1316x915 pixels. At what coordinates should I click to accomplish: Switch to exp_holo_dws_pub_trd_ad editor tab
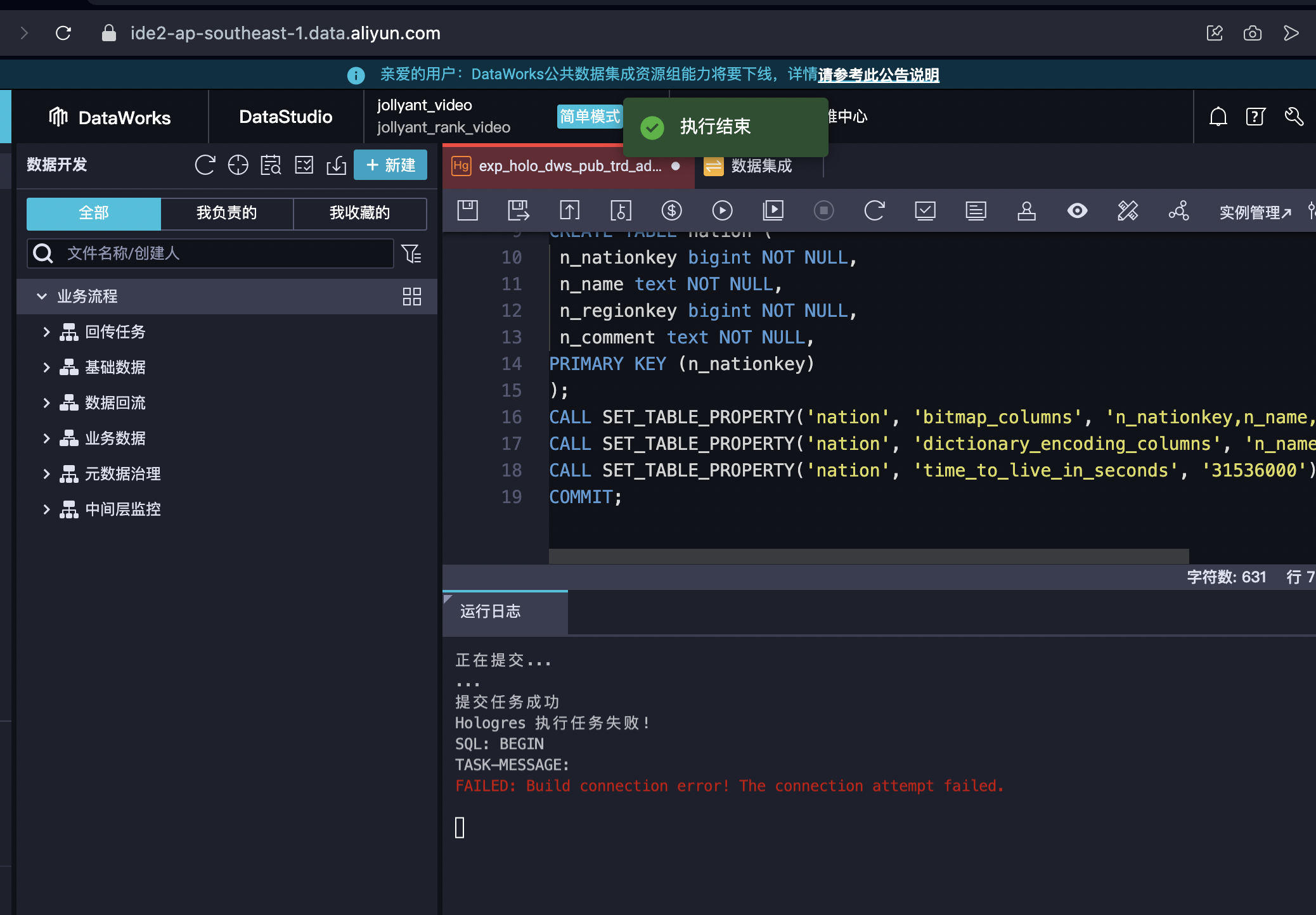[x=569, y=166]
